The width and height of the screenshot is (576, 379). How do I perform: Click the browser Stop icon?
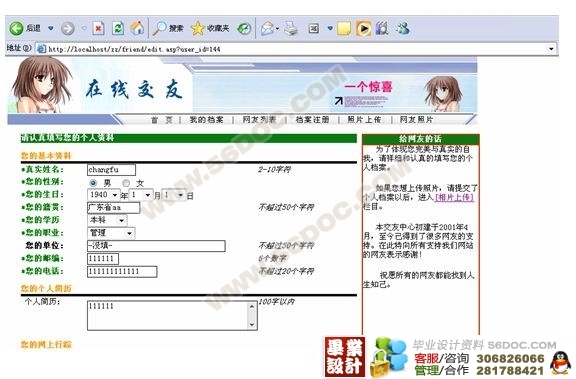click(x=98, y=28)
